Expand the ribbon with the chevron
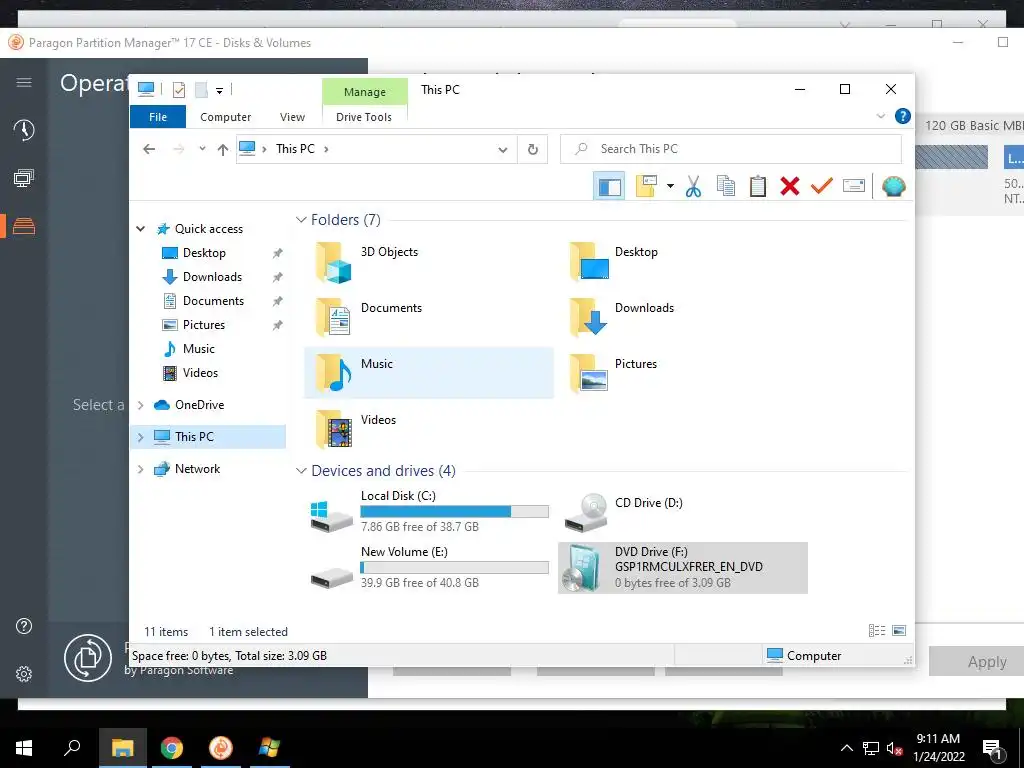The image size is (1024, 768). [x=880, y=116]
